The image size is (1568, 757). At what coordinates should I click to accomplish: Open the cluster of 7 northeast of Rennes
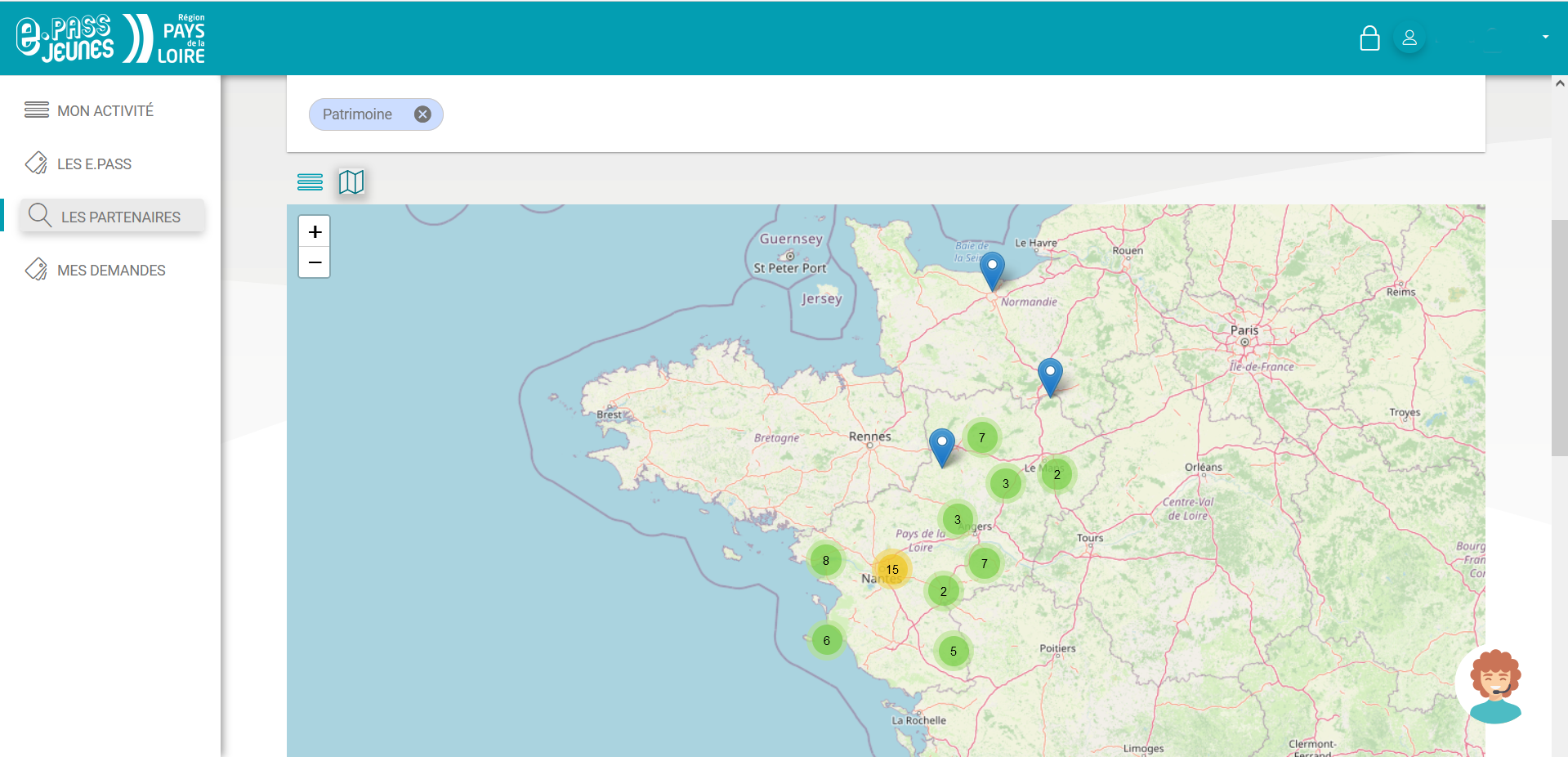[982, 437]
